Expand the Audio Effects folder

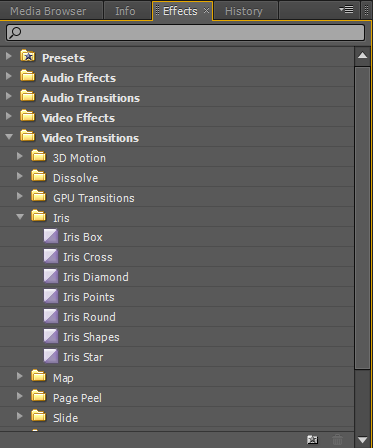point(9,76)
